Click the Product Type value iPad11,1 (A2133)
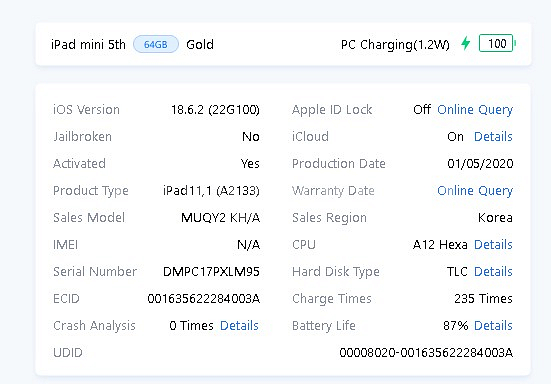551x384 pixels. tap(211, 191)
